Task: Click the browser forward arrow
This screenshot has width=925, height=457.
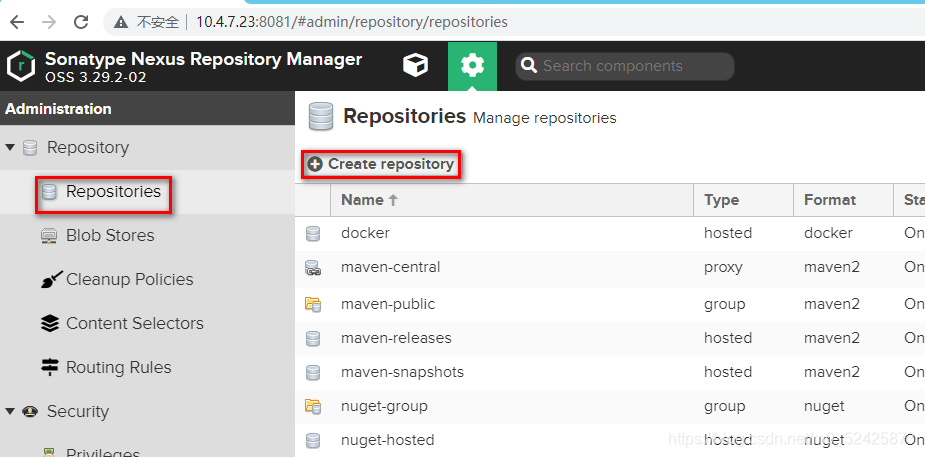Action: (x=50, y=22)
